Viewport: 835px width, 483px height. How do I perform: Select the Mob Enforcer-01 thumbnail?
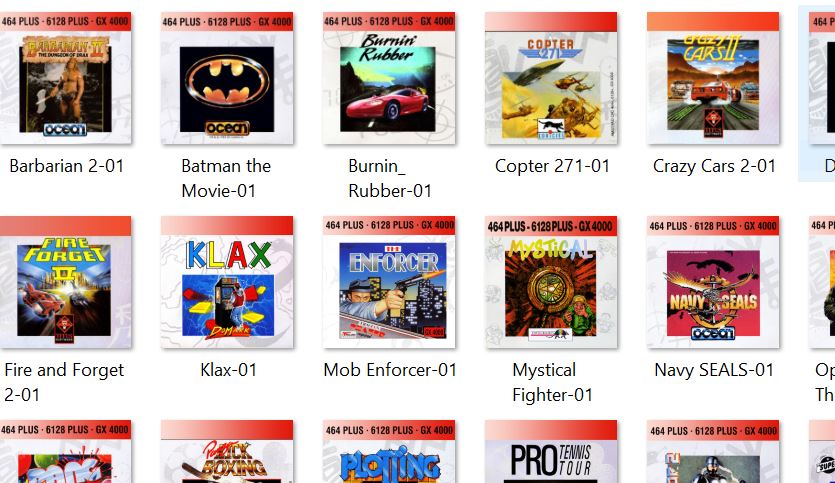tap(389, 282)
